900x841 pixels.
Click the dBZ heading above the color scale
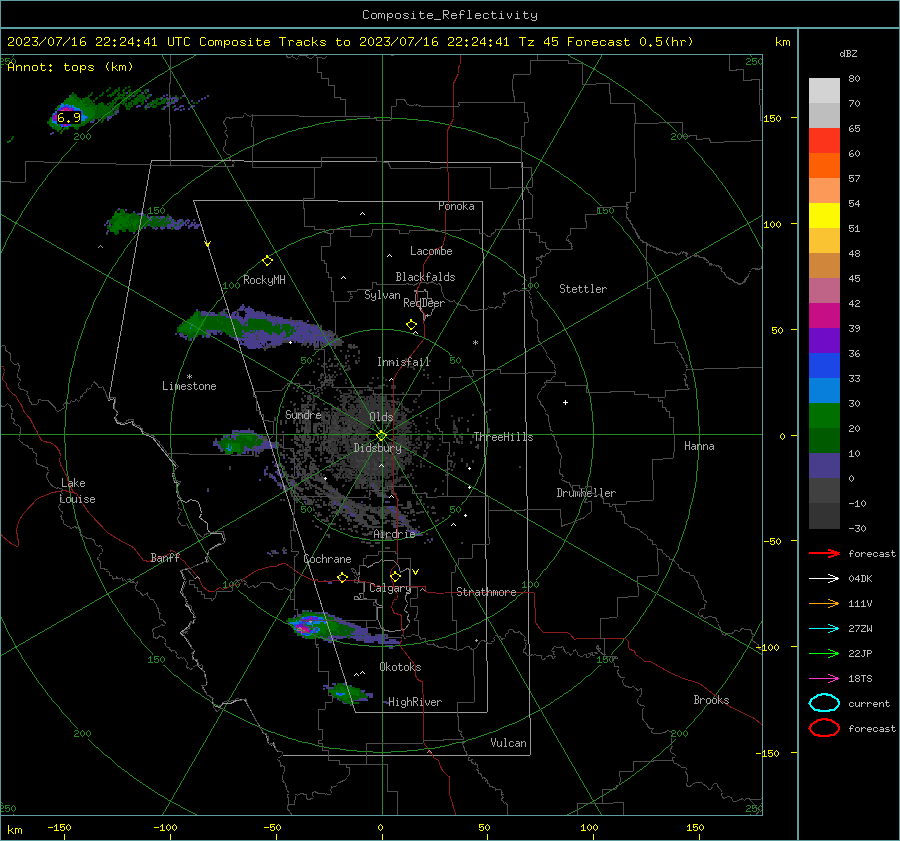(848, 54)
